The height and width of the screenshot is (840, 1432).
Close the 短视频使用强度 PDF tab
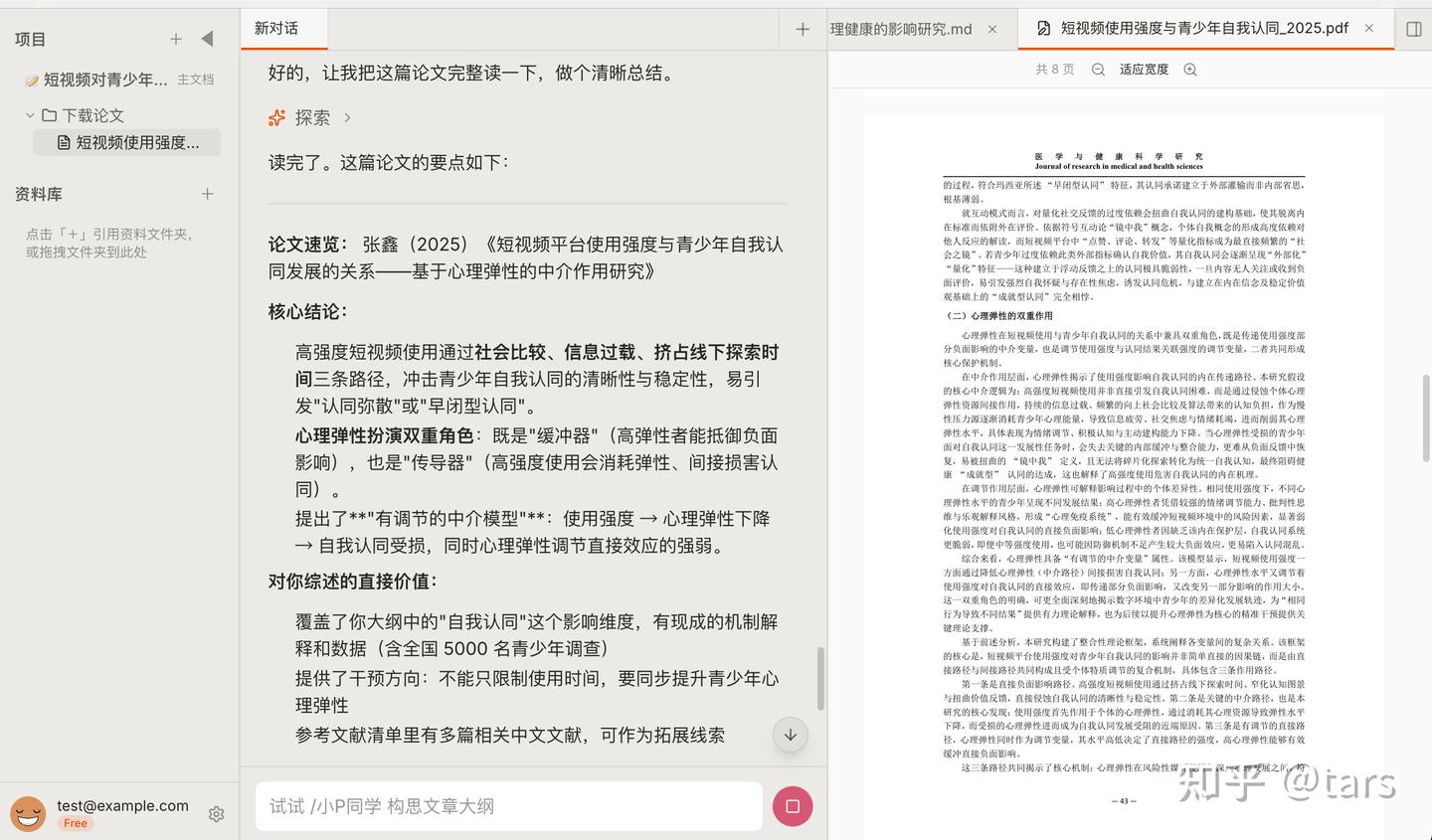click(1369, 28)
